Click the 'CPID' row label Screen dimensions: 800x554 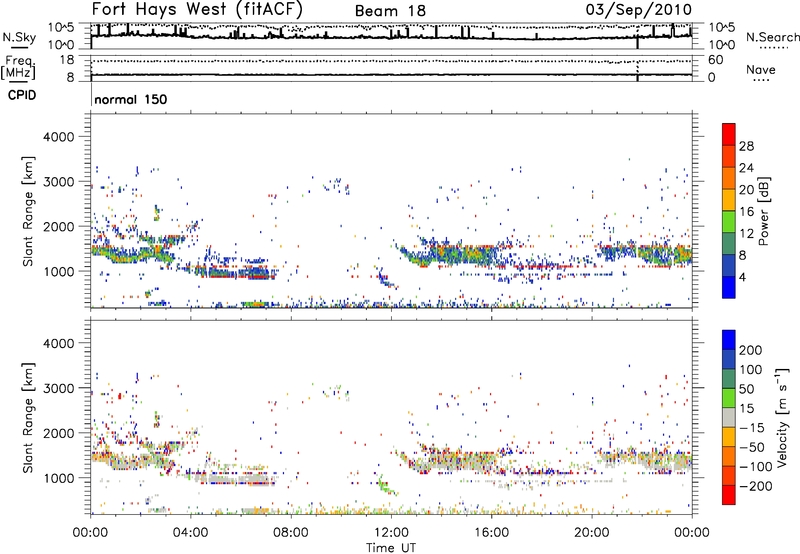[x=22, y=95]
